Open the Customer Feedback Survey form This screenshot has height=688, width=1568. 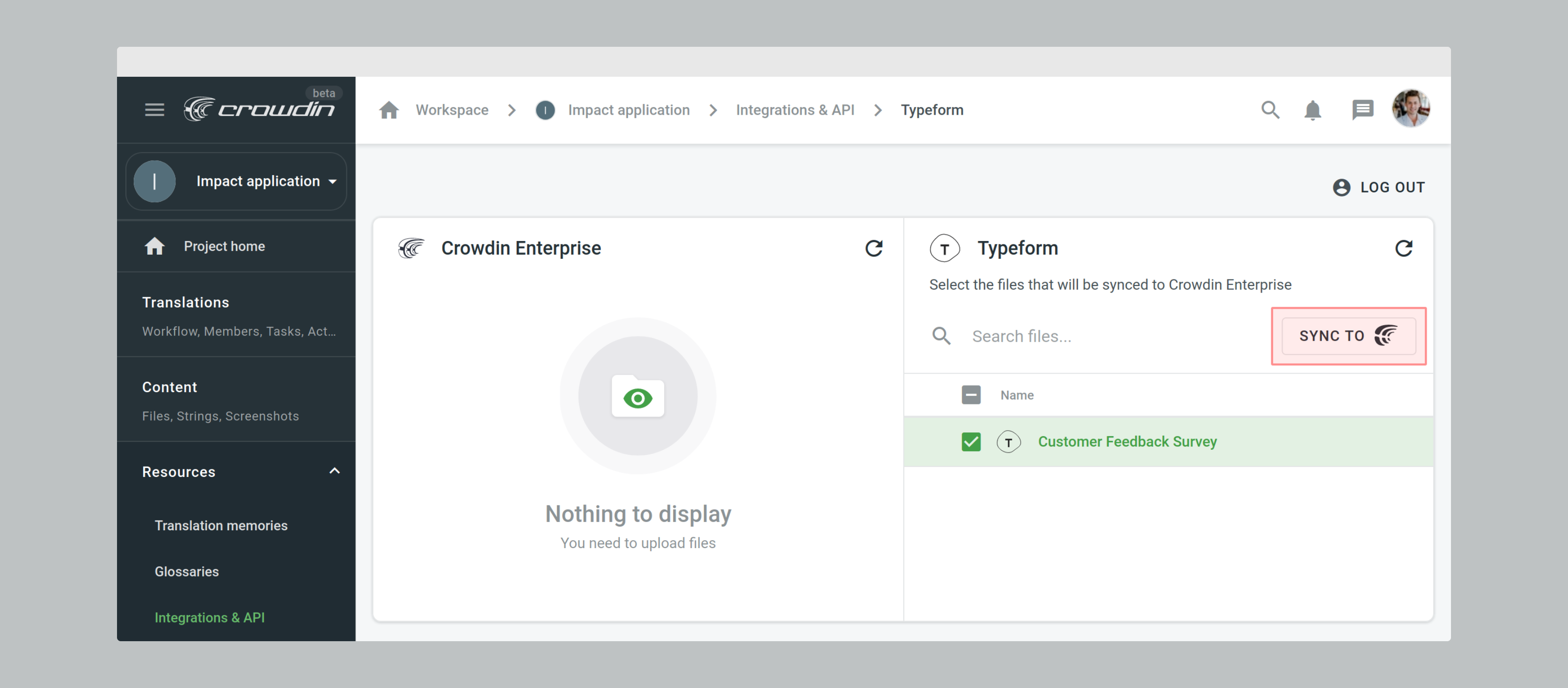1127,441
